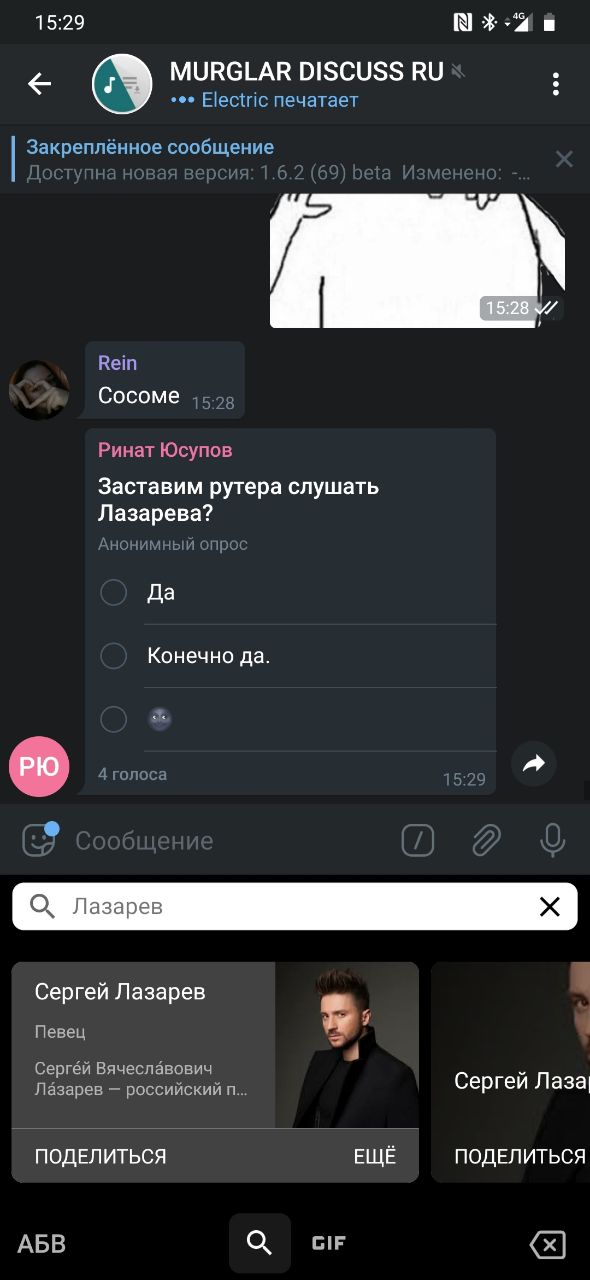The image size is (590, 1280).
Task: Open MURGLAR DISCUSS RU group avatar
Action: pyautogui.click(x=122, y=84)
